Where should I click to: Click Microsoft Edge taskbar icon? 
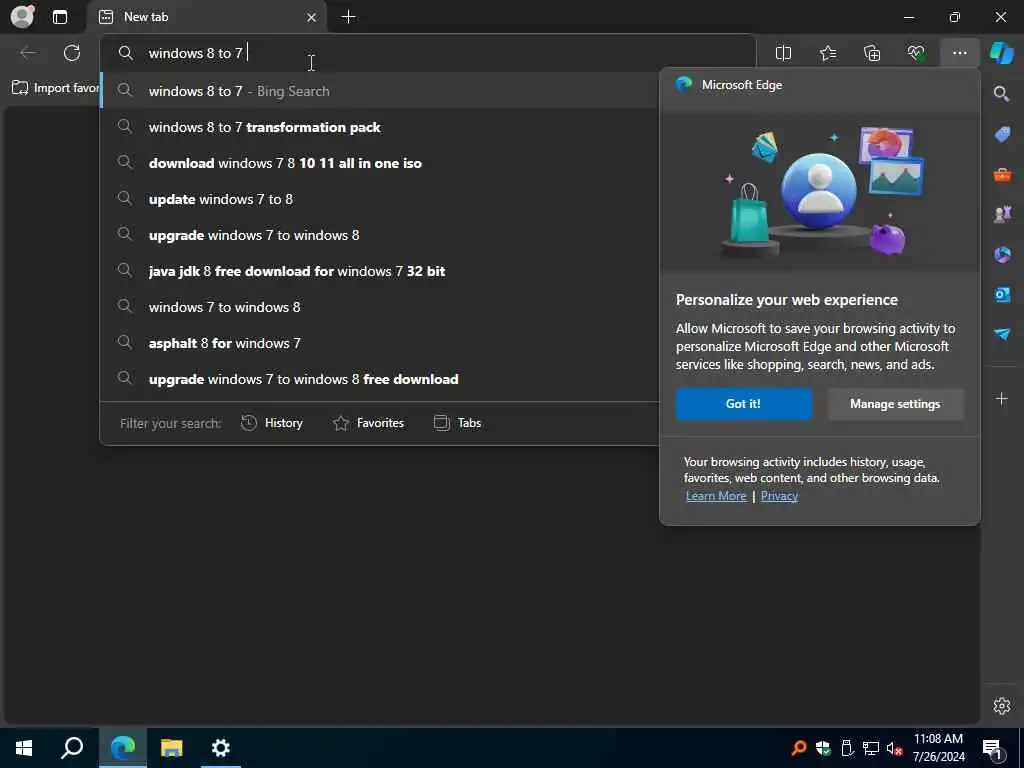123,748
